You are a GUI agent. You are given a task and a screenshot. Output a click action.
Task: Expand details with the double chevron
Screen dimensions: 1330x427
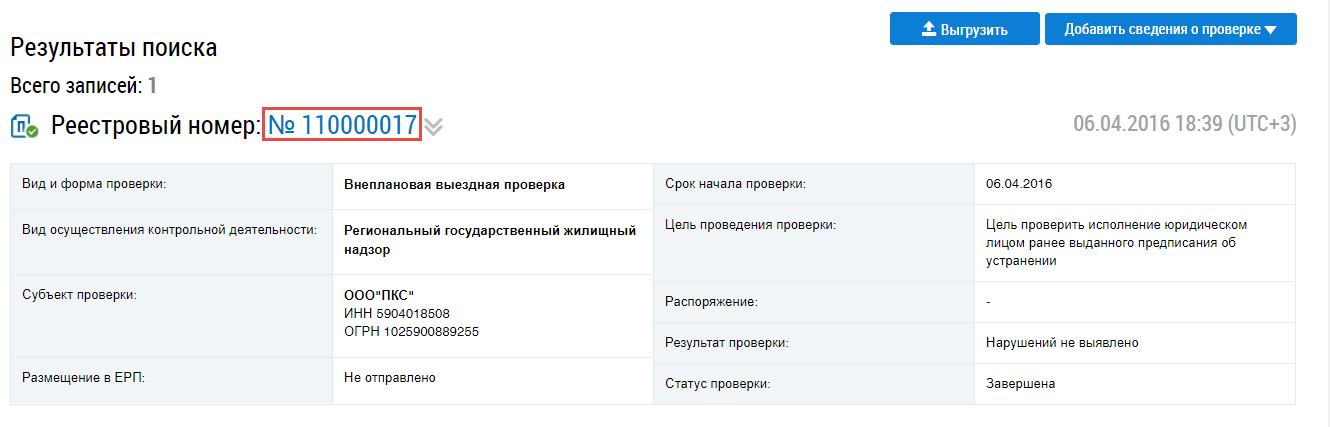433,127
